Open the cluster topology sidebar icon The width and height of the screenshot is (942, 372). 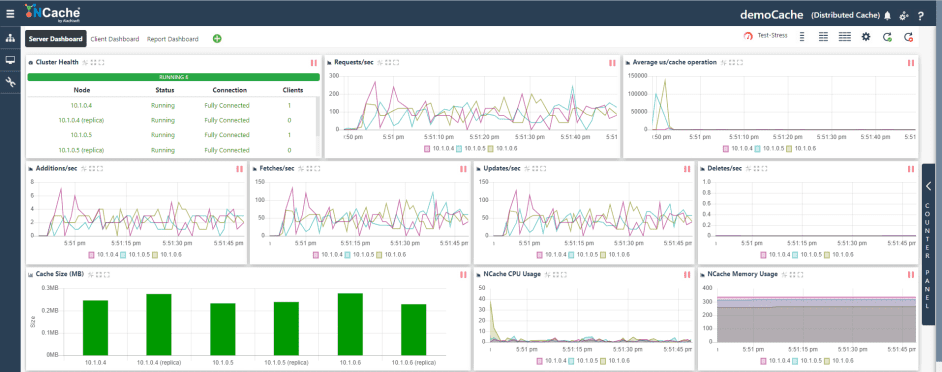10,38
